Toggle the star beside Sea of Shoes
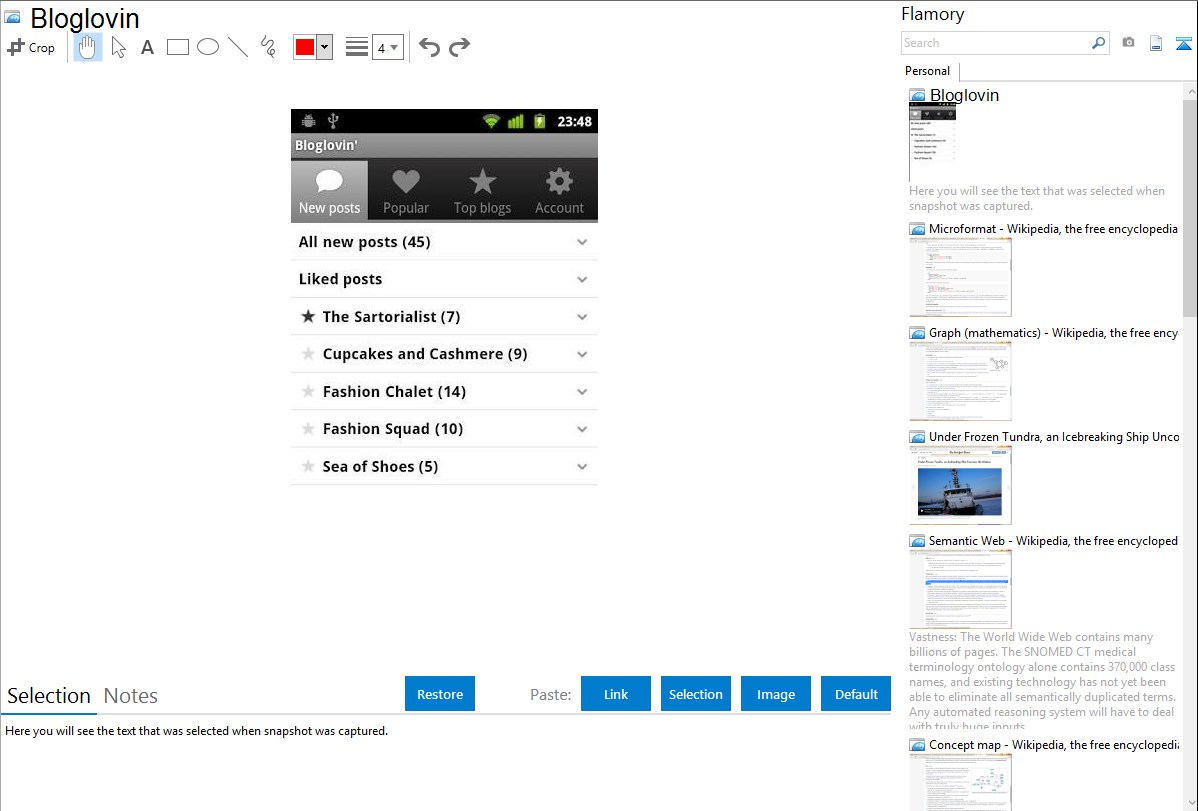The height and width of the screenshot is (811, 1198). click(x=308, y=466)
